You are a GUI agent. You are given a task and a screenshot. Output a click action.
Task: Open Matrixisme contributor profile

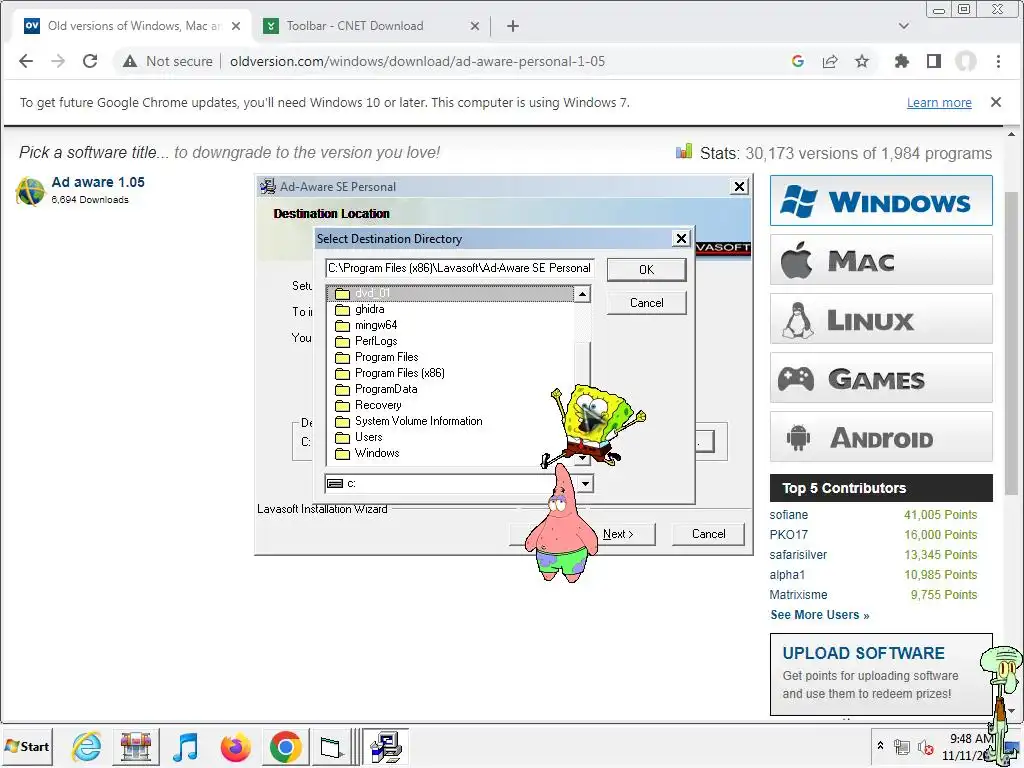click(x=798, y=595)
